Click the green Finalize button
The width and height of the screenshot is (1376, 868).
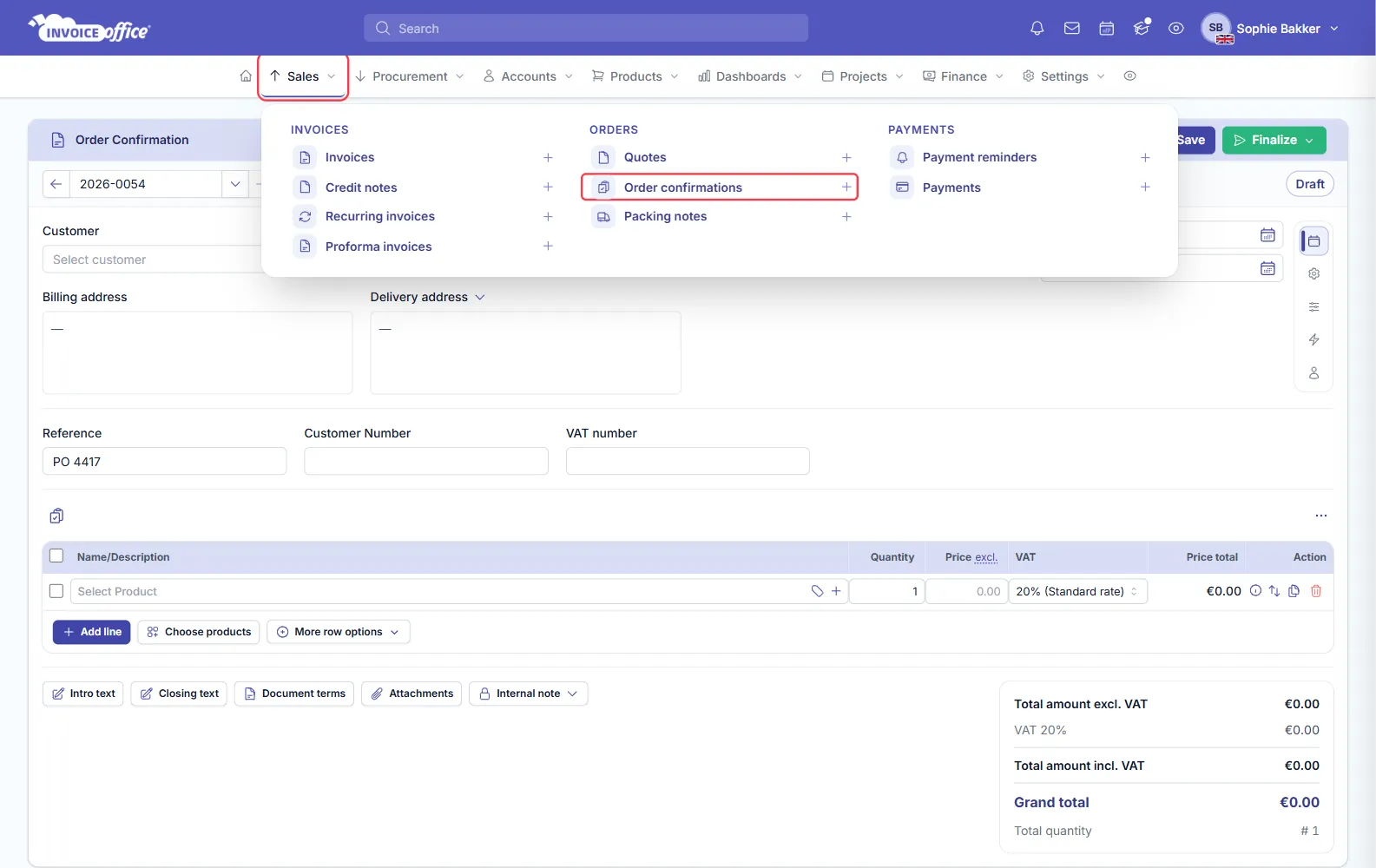[1274, 140]
